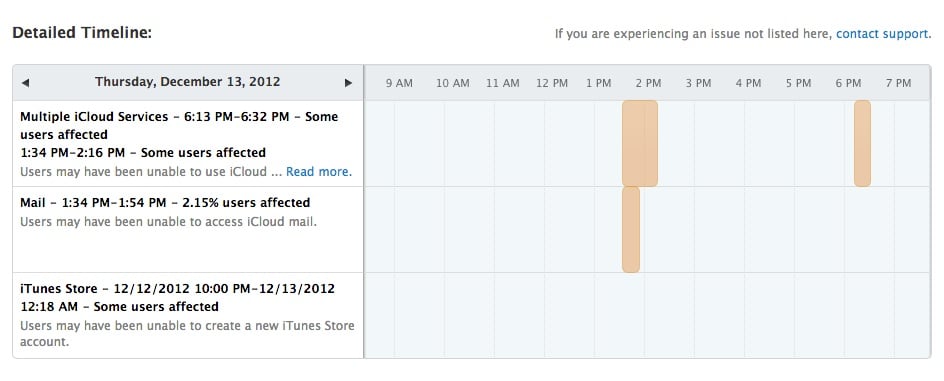Select the 1:34 PM–2:16 PM iCloud outage bar

(639, 143)
